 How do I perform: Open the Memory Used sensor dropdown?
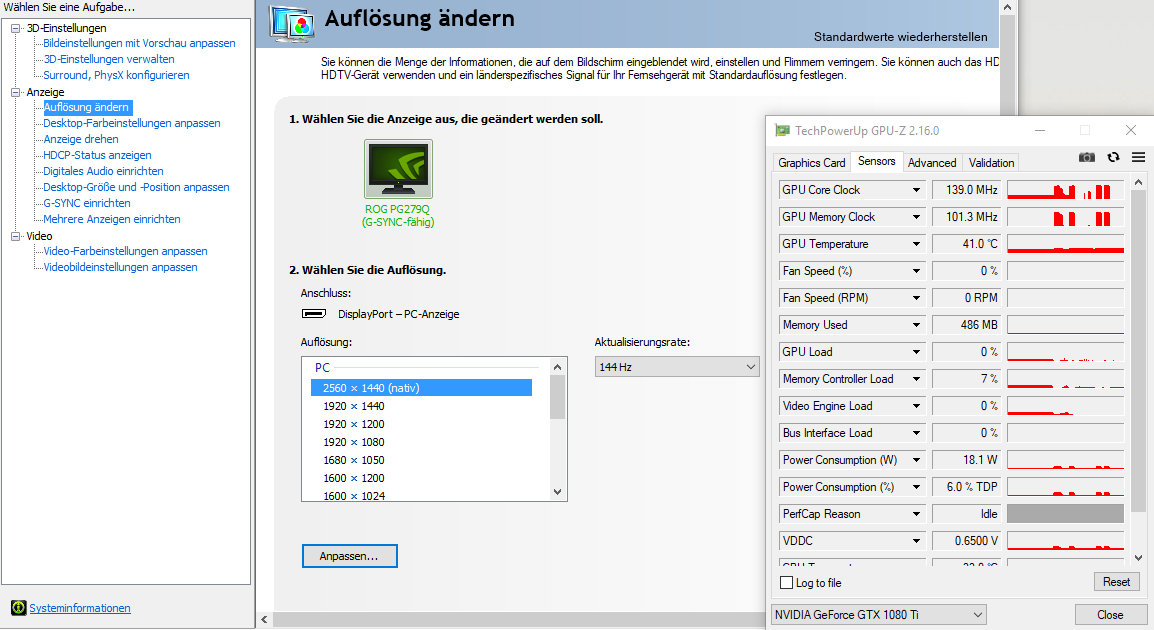(916, 325)
